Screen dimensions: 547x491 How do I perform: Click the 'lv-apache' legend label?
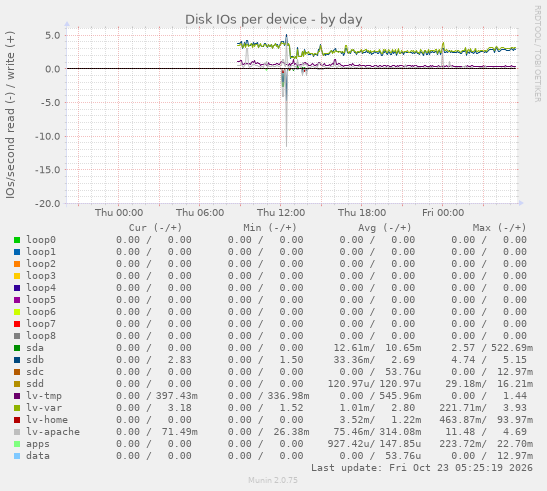(x=53, y=432)
